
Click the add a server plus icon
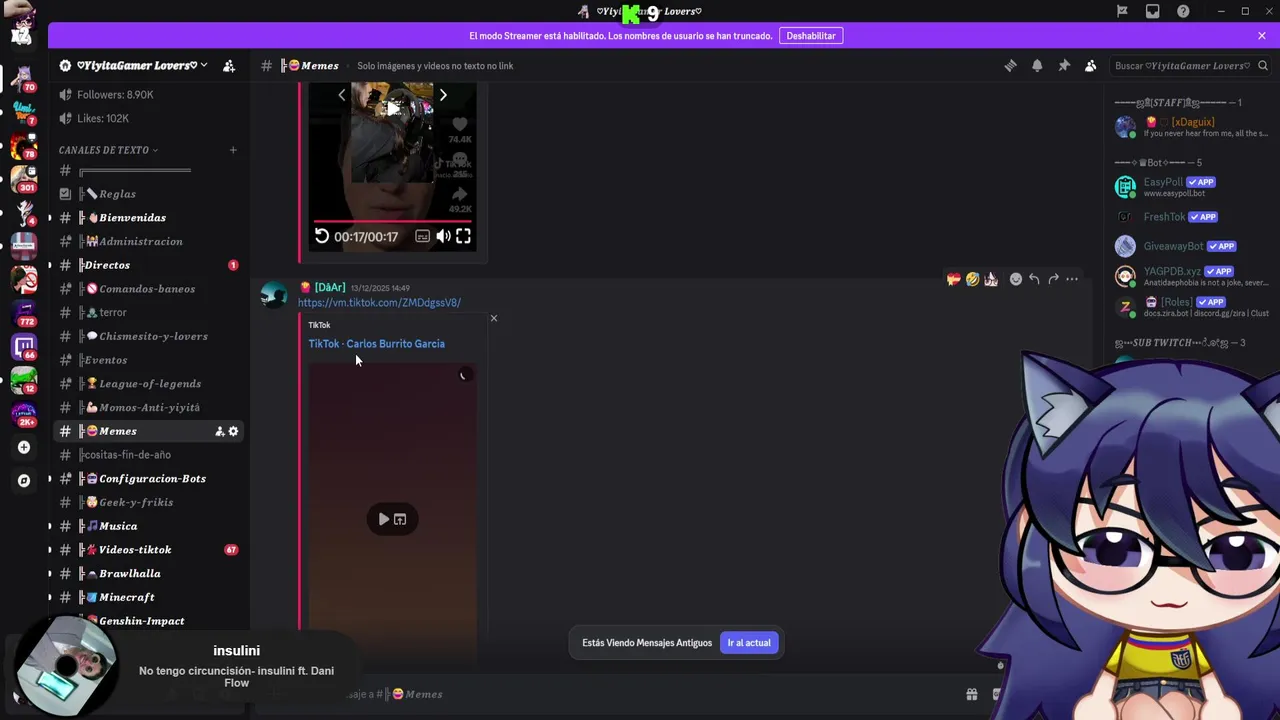click(24, 448)
